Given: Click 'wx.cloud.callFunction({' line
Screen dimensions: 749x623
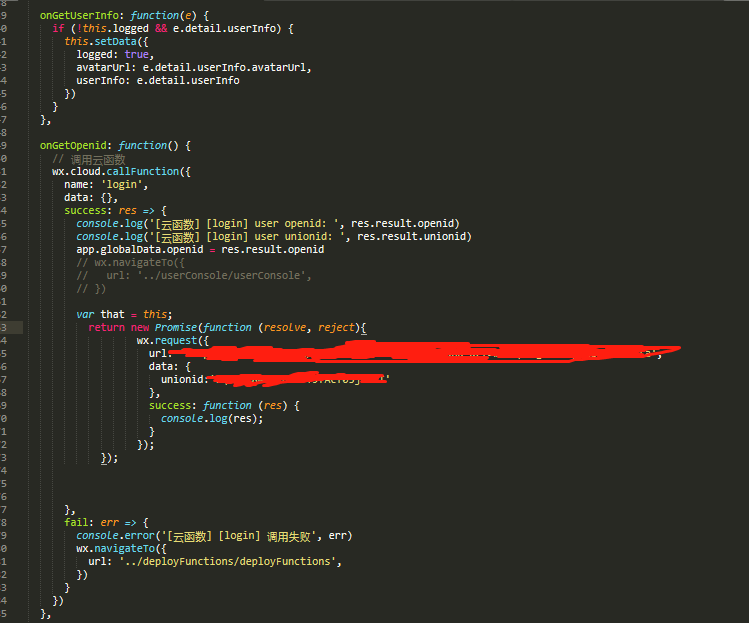Looking at the screenshot, I should [121, 172].
